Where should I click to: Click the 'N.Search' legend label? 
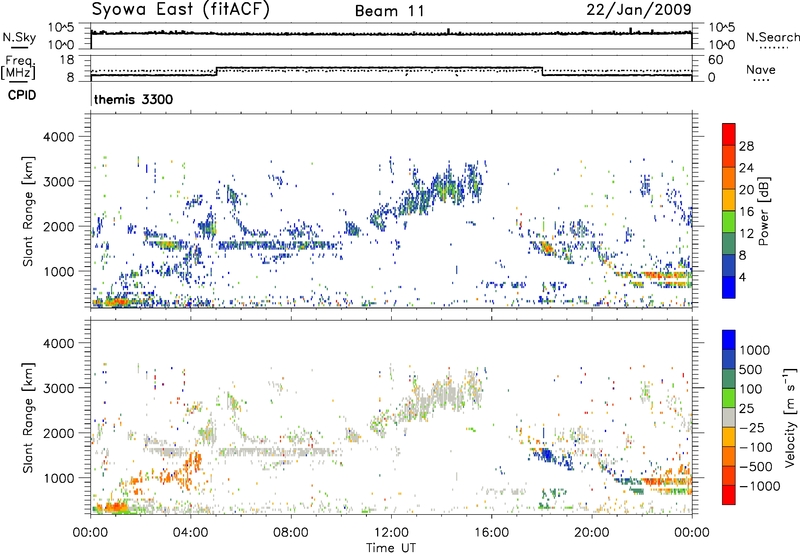pos(773,37)
